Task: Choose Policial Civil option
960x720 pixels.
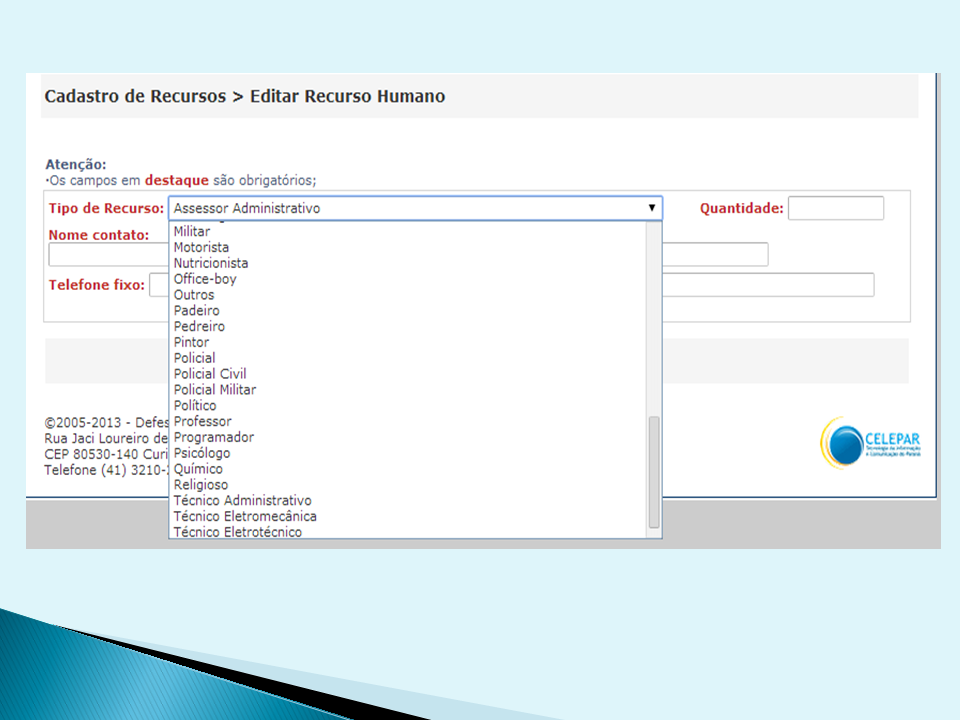Action: [210, 374]
